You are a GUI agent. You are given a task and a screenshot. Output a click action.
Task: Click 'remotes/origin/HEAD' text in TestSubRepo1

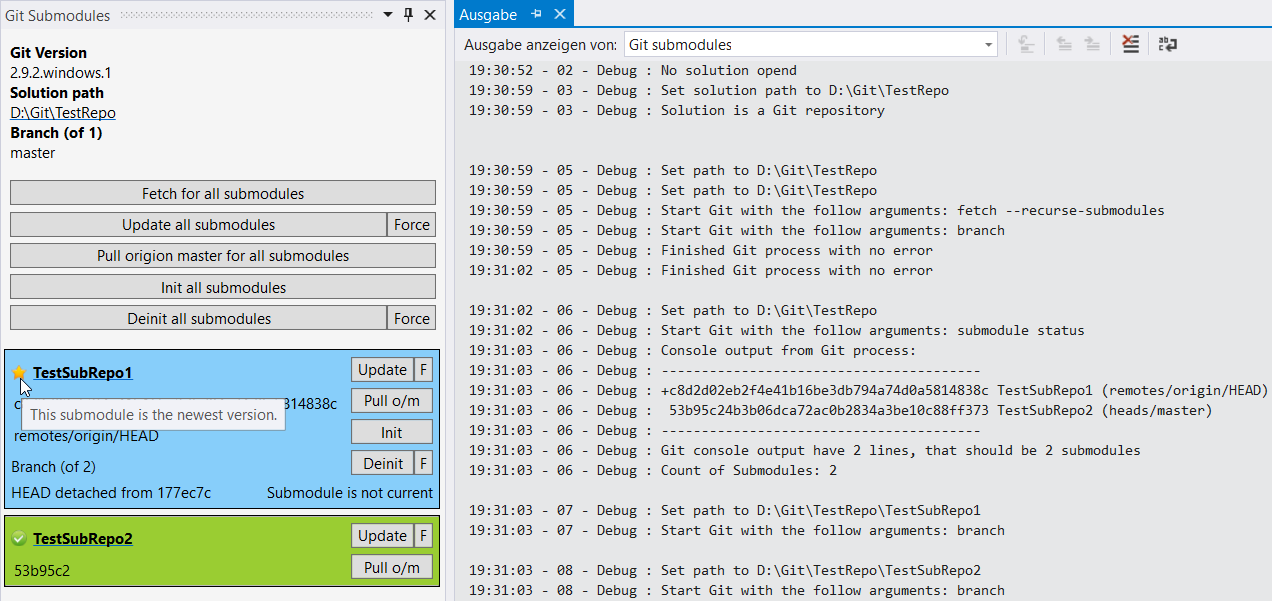(86, 436)
